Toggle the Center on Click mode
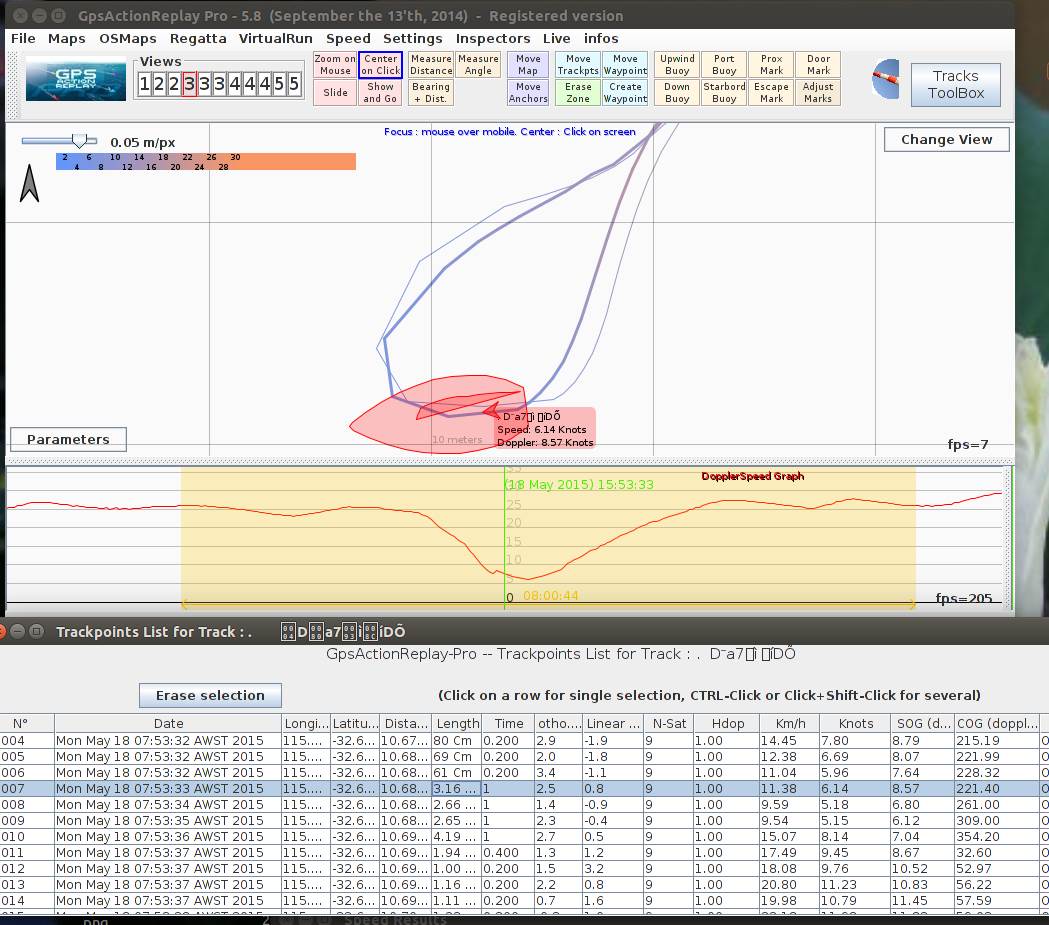Screen dimensions: 1049x925 pos(380,65)
